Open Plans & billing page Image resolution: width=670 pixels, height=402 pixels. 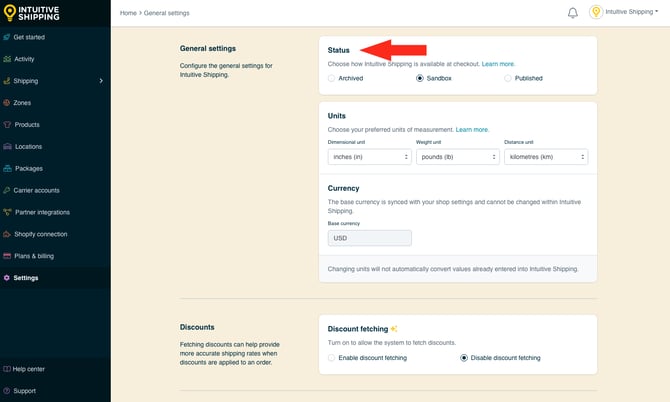click(x=34, y=256)
